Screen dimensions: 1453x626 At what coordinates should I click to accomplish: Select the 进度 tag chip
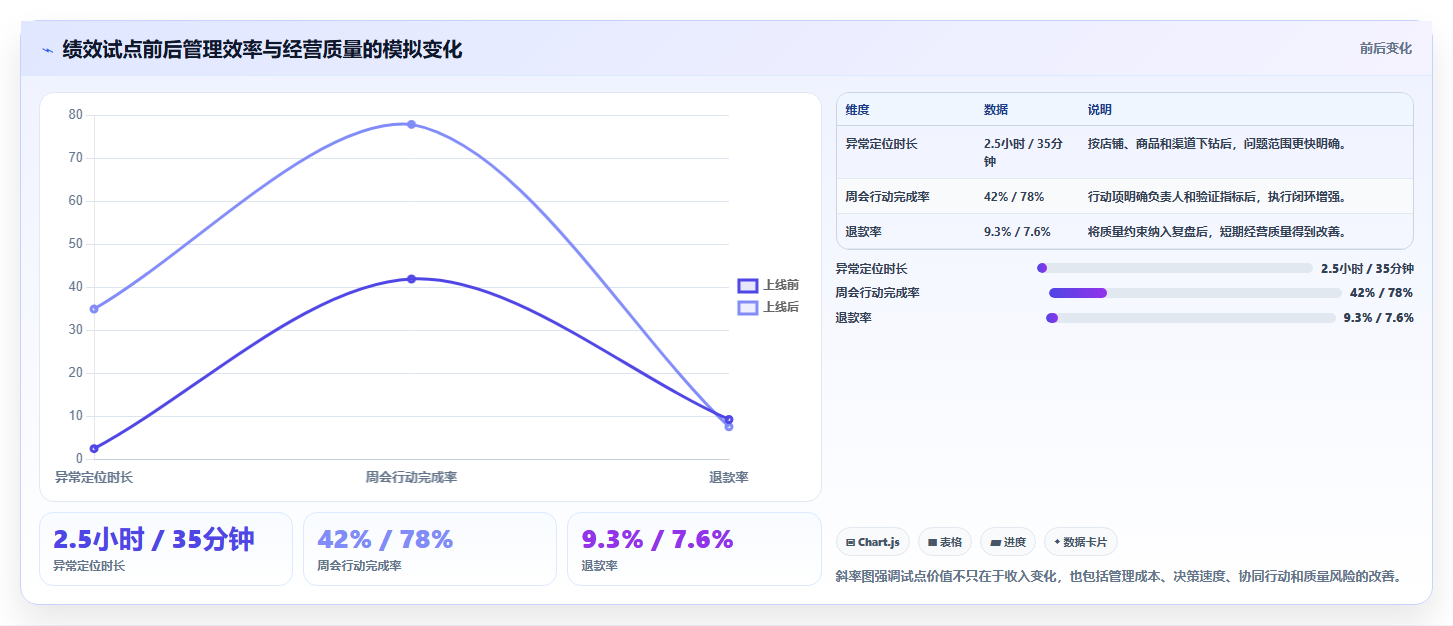tap(1008, 542)
